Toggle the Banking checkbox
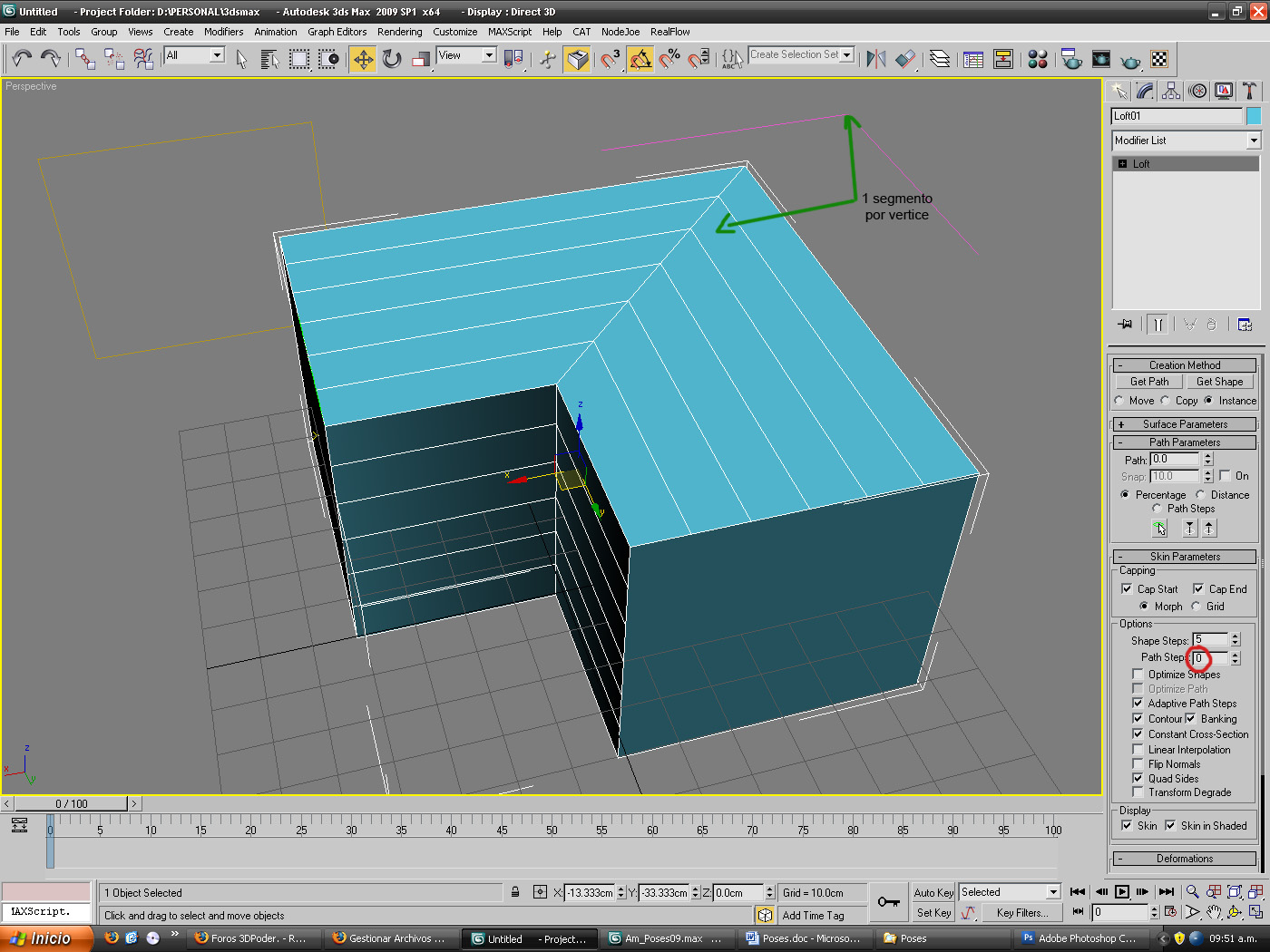Viewport: 1270px width, 952px height. point(1190,718)
